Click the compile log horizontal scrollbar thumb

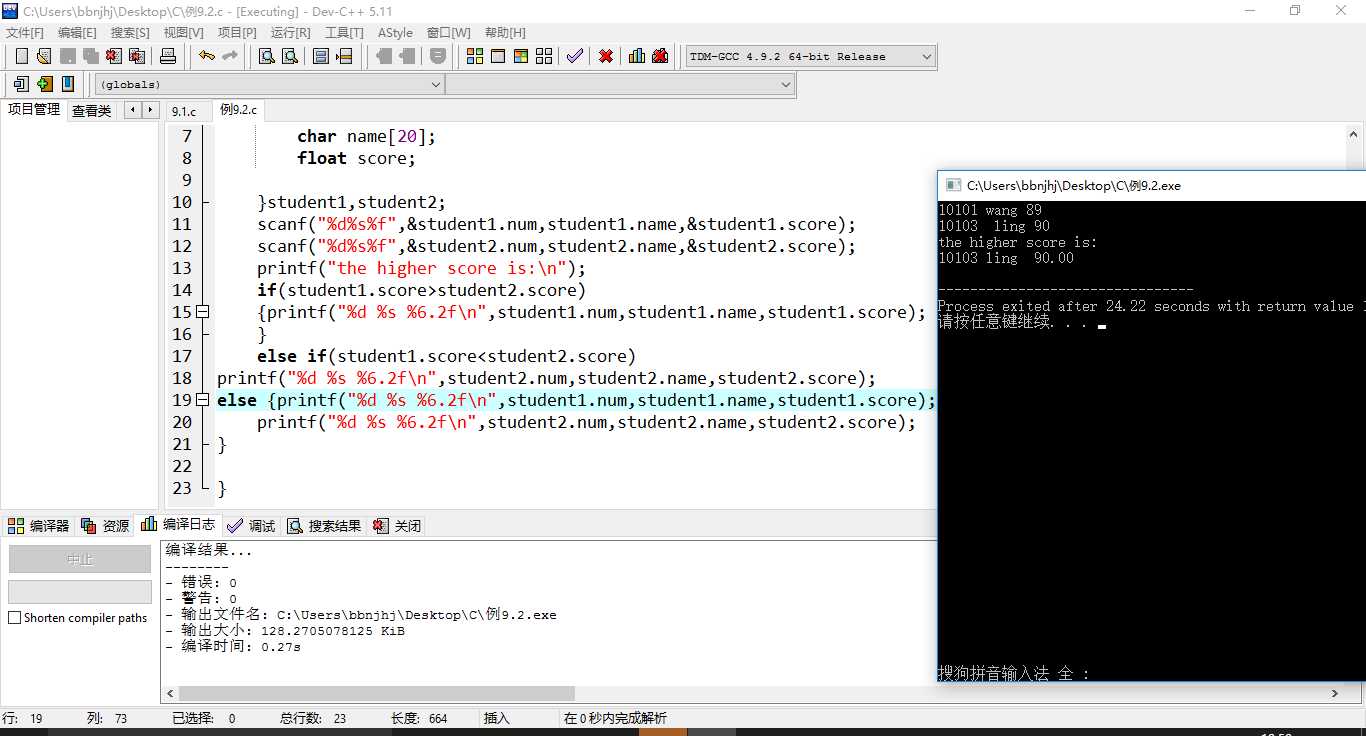pyautogui.click(x=377, y=693)
